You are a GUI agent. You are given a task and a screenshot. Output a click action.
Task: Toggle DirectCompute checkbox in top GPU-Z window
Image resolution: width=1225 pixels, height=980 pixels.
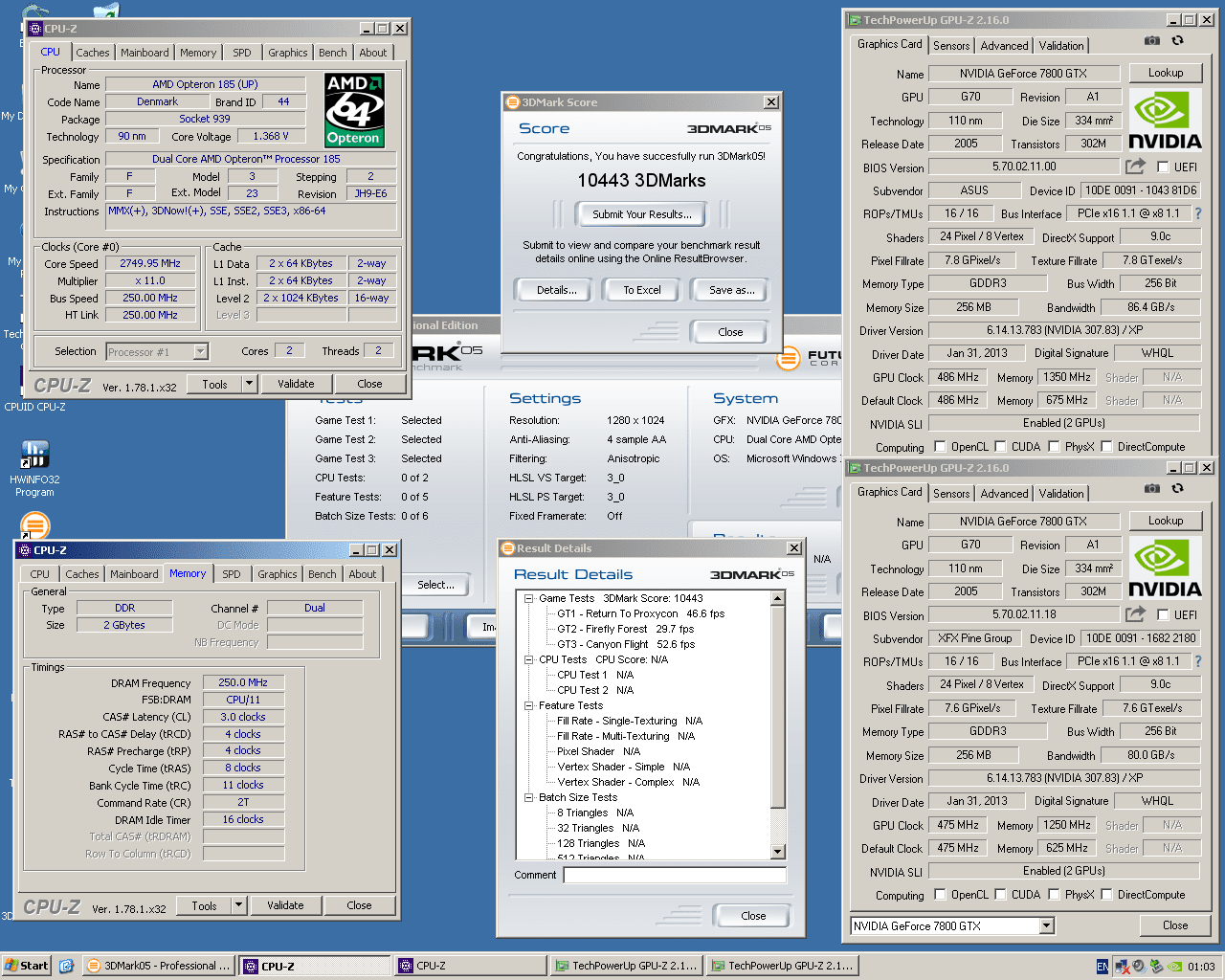click(1106, 446)
